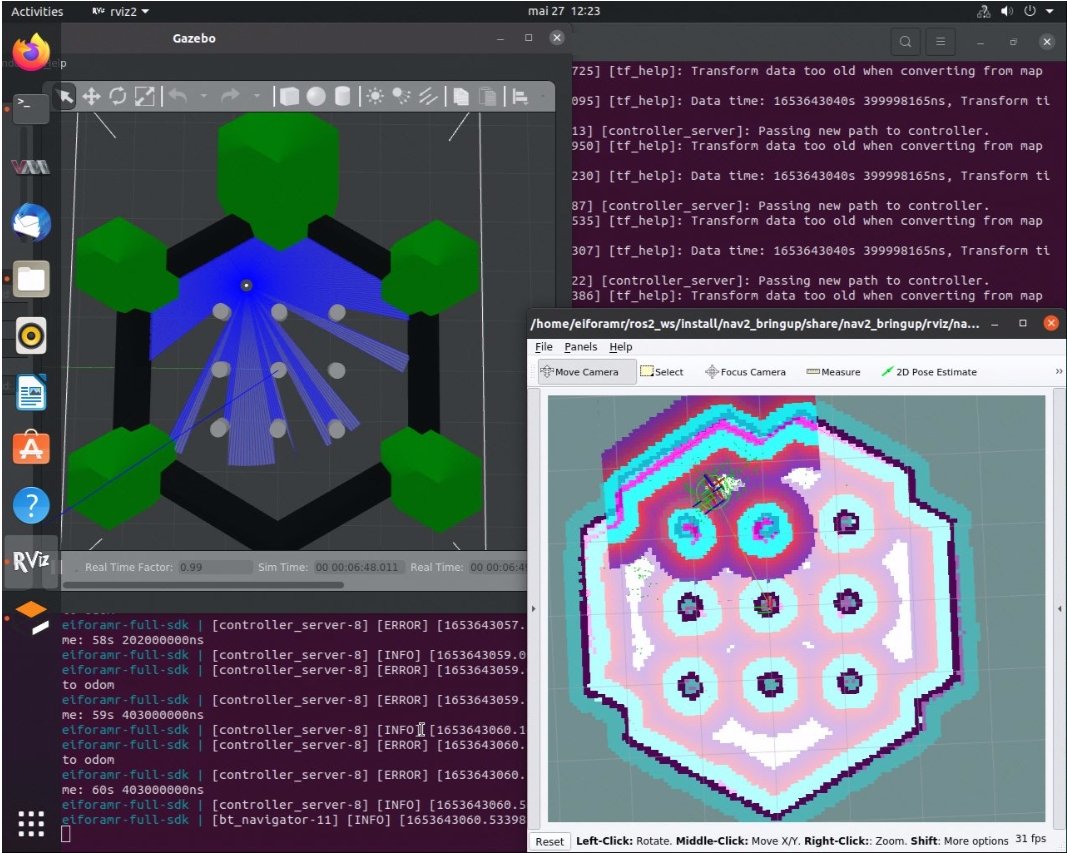Viewport: 1067px width, 853px height.
Task: Insert a box shape in Gazebo
Action: [x=289, y=96]
